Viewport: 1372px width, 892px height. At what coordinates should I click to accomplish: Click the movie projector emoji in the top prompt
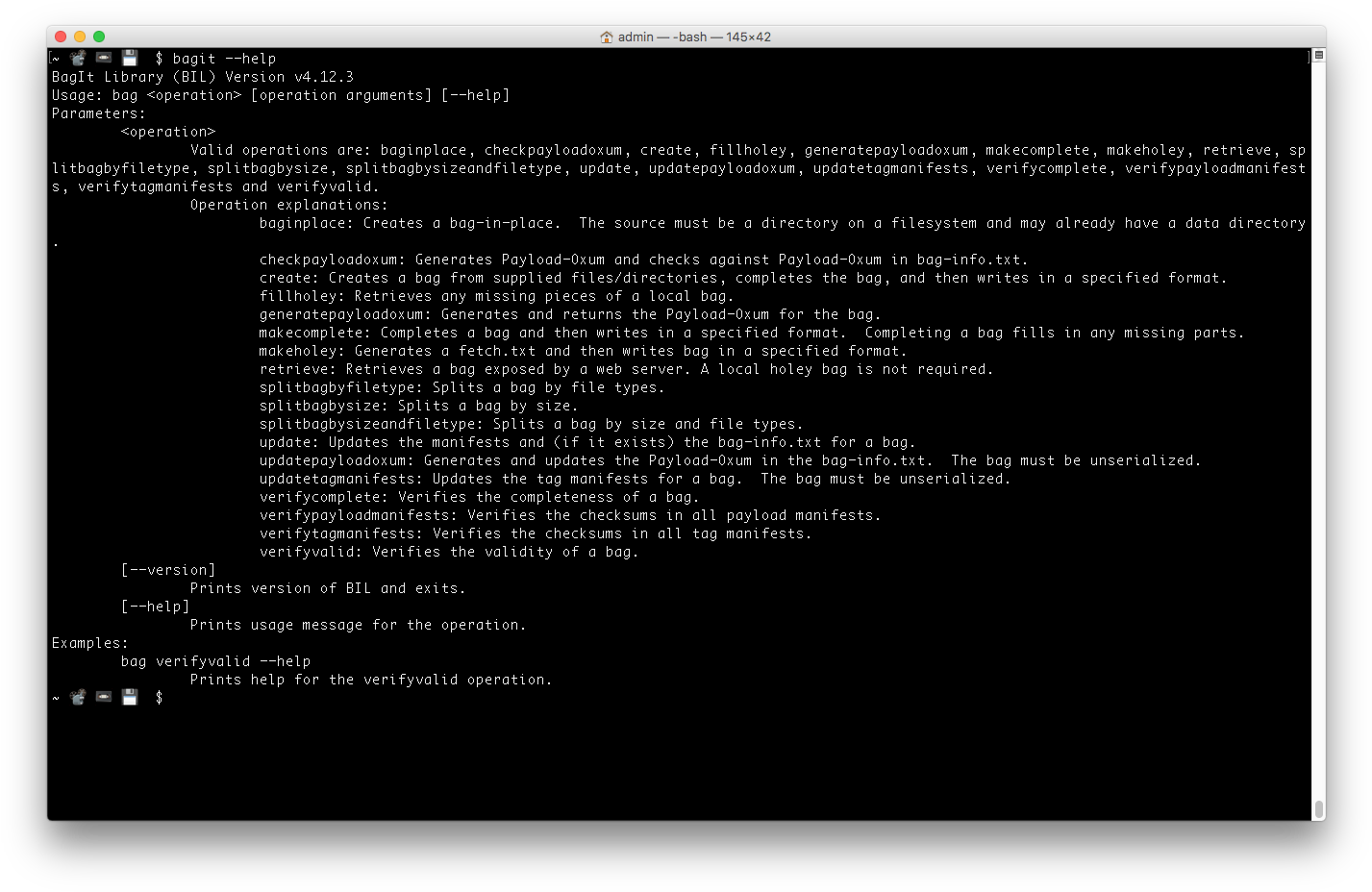pyautogui.click(x=77, y=58)
